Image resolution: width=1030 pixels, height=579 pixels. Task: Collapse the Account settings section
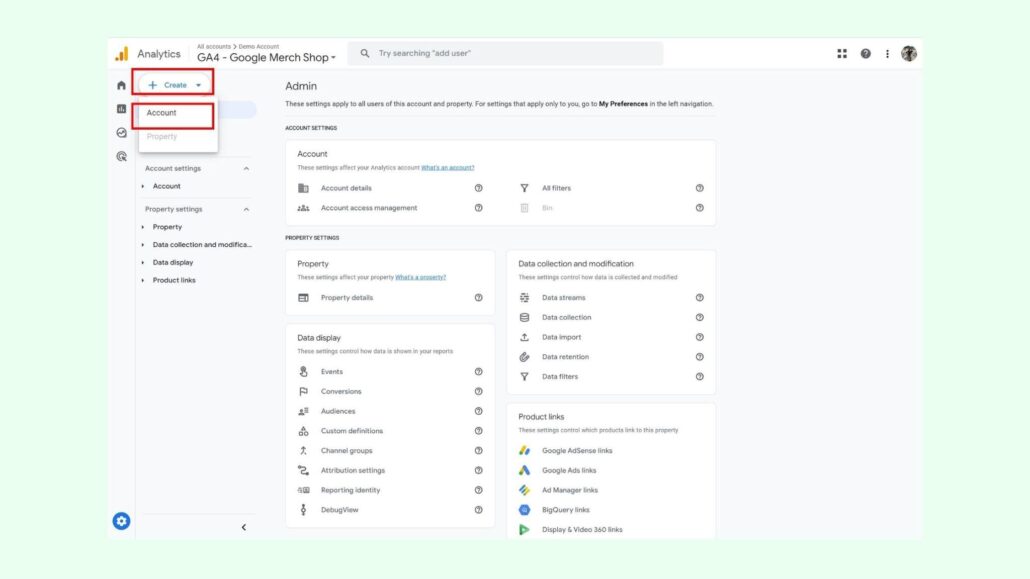246,169
